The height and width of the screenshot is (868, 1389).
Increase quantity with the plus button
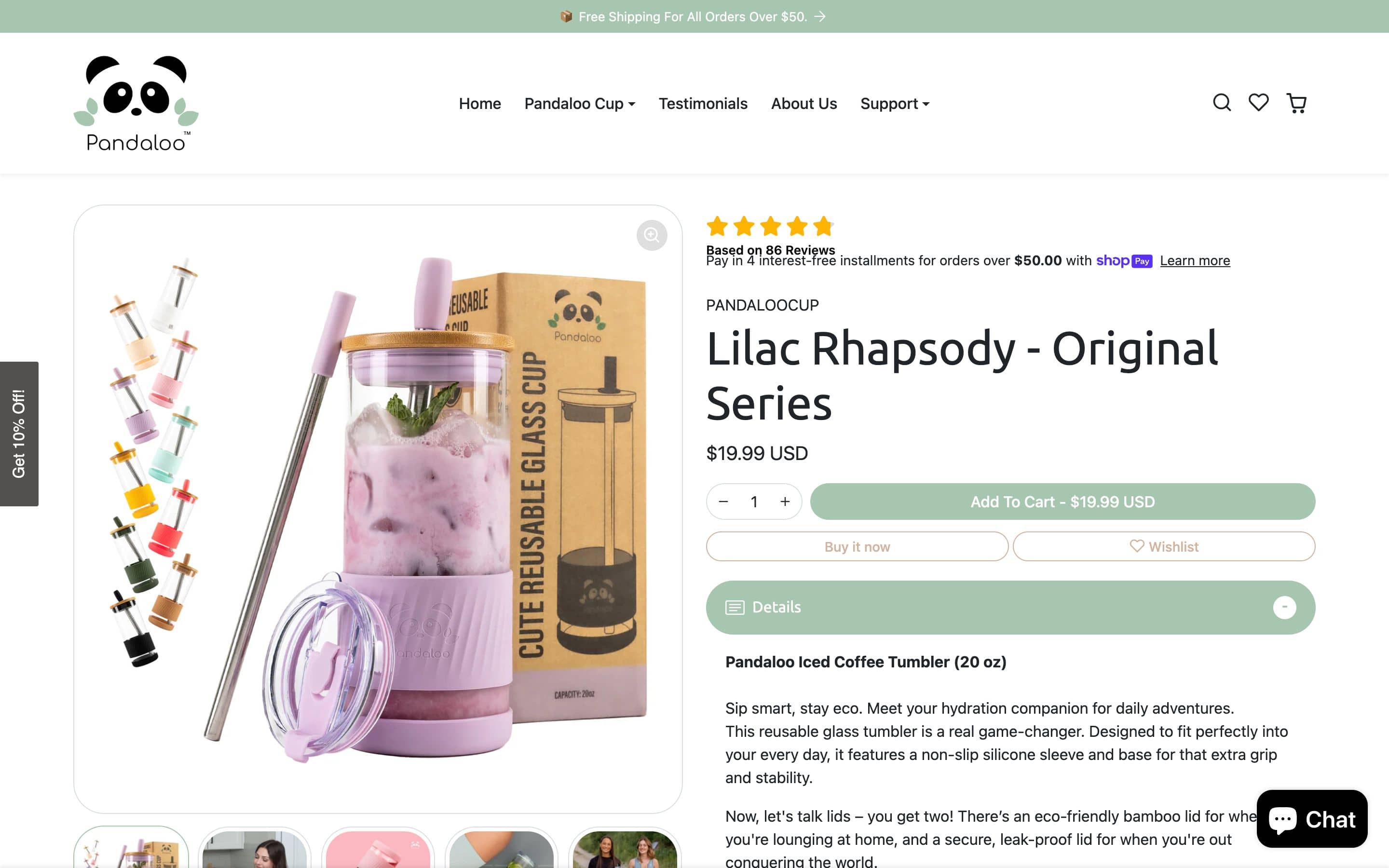pyautogui.click(x=785, y=502)
